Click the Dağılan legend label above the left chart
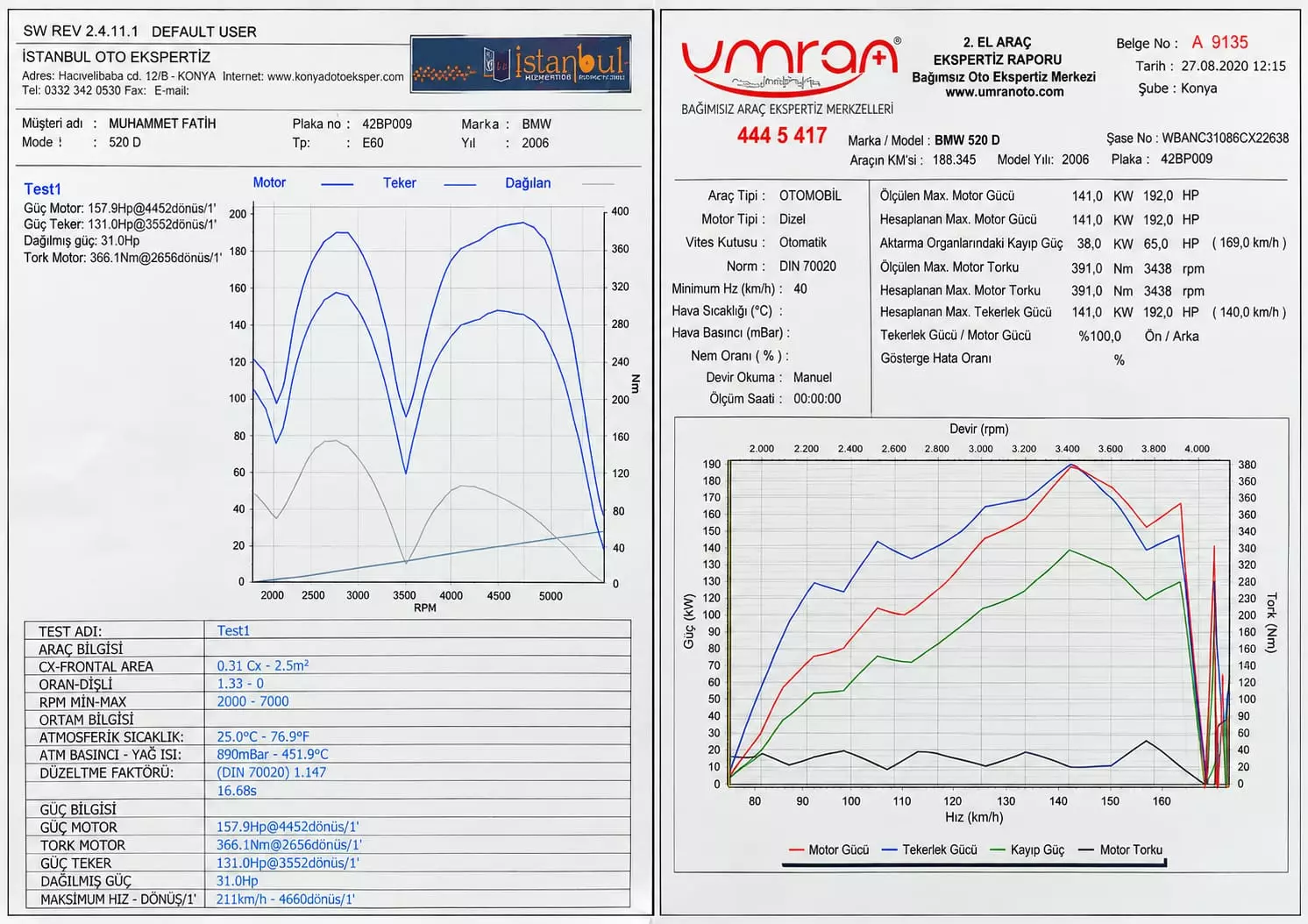1308x924 pixels. [528, 183]
